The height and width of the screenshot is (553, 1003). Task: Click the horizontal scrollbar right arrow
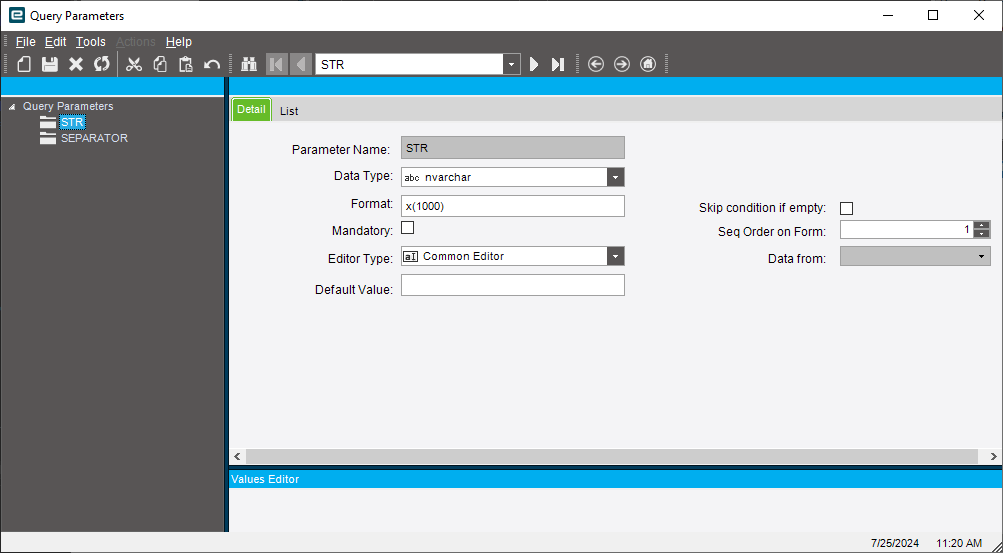pyautogui.click(x=993, y=456)
